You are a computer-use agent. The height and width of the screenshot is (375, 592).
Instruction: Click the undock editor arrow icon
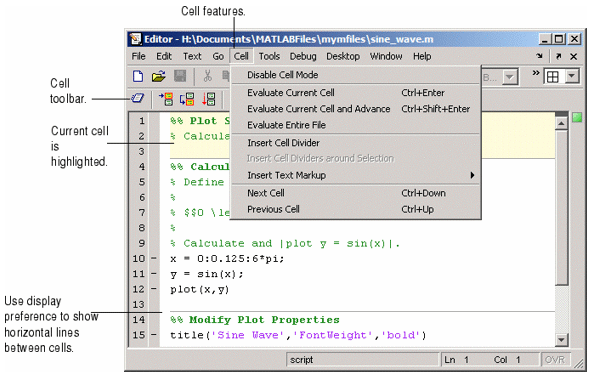click(x=558, y=56)
